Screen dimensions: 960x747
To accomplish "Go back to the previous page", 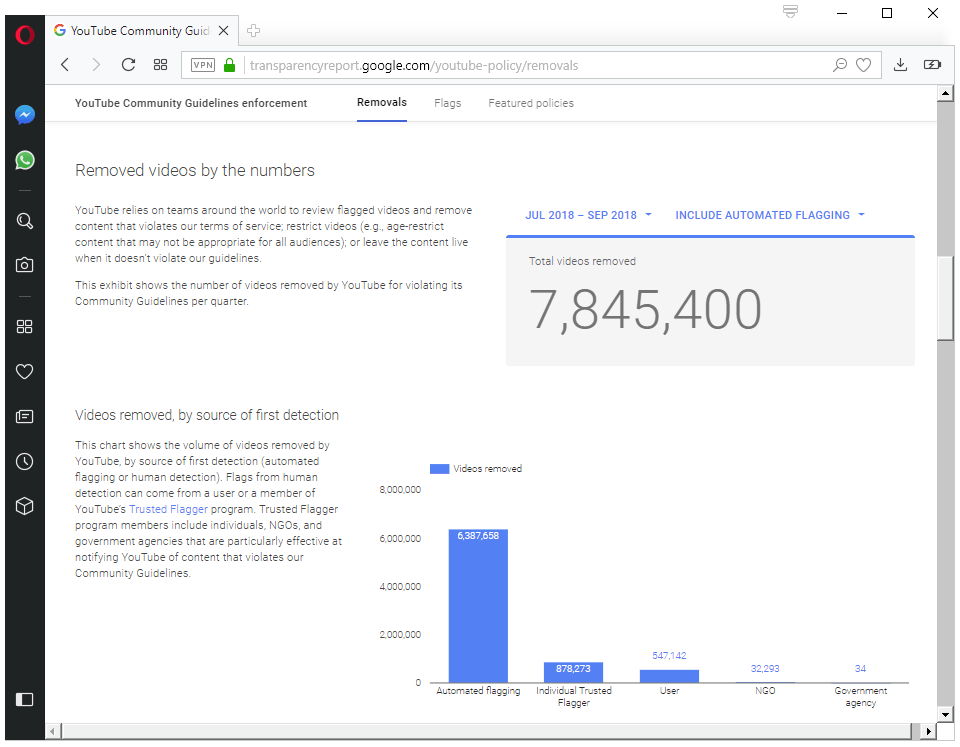I will [x=66, y=65].
